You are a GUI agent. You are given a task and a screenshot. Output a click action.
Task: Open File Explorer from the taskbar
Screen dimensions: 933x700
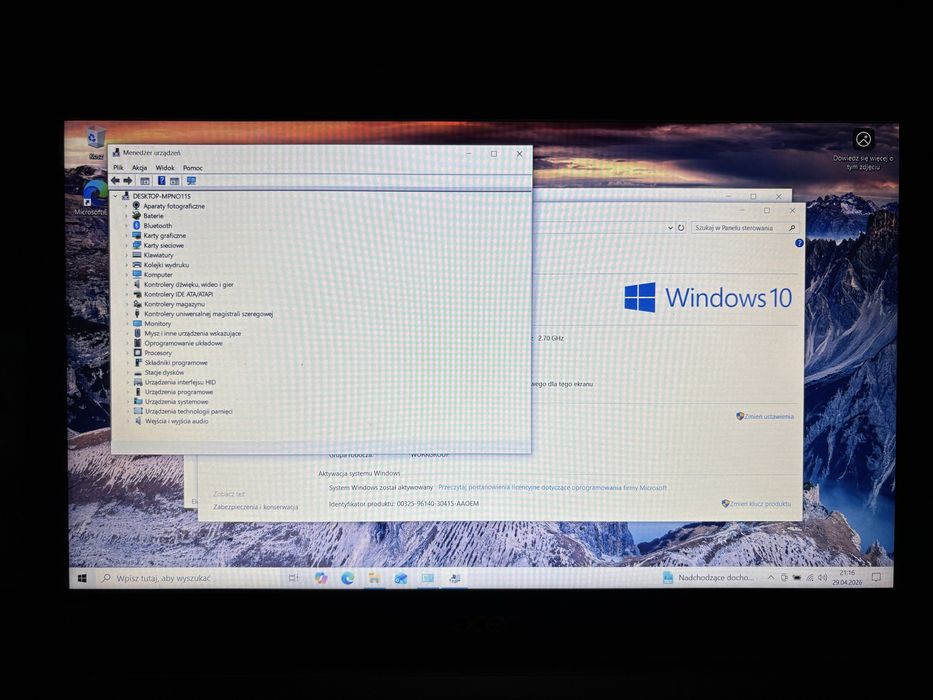coord(374,578)
